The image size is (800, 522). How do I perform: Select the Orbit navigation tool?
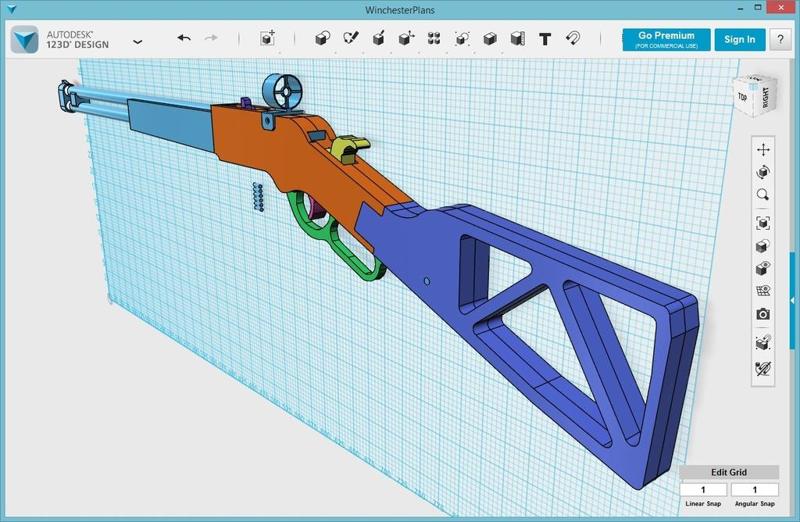point(763,172)
